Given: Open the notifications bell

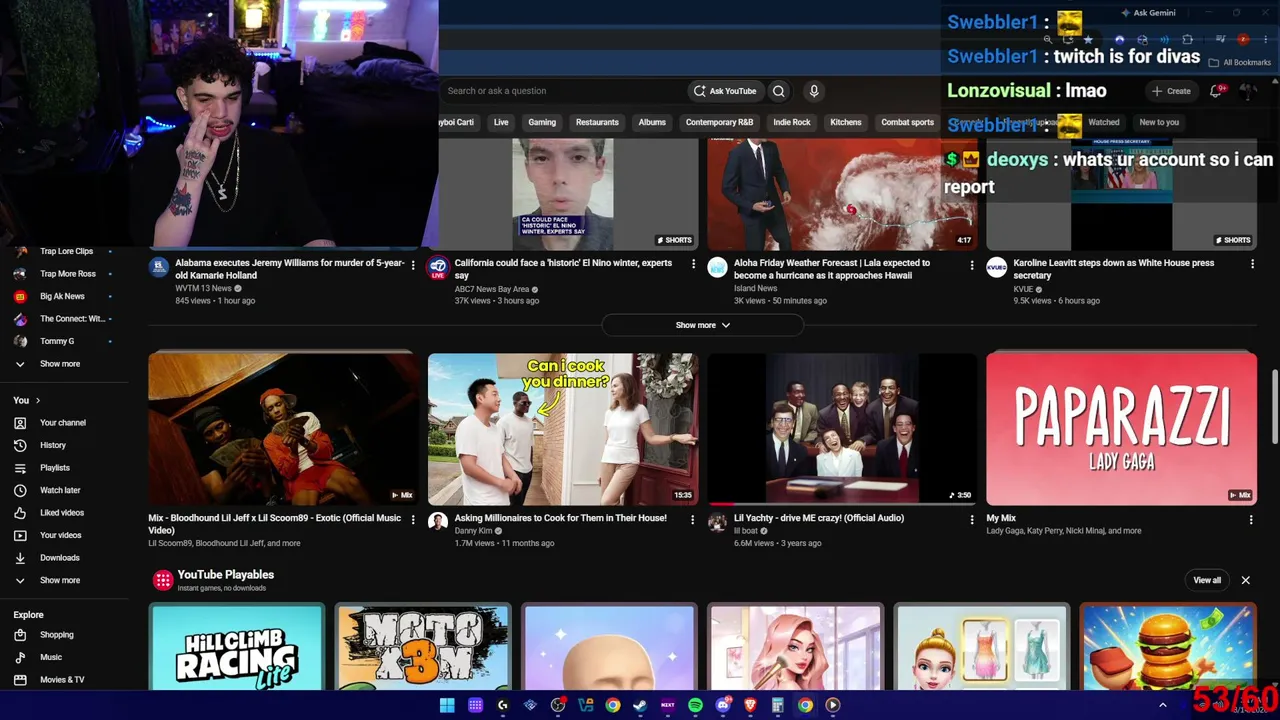Looking at the screenshot, I should 1216,91.
